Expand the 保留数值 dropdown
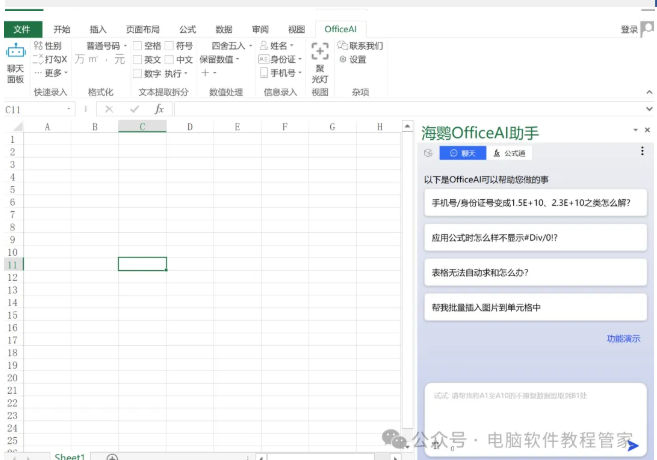 [x=238, y=59]
